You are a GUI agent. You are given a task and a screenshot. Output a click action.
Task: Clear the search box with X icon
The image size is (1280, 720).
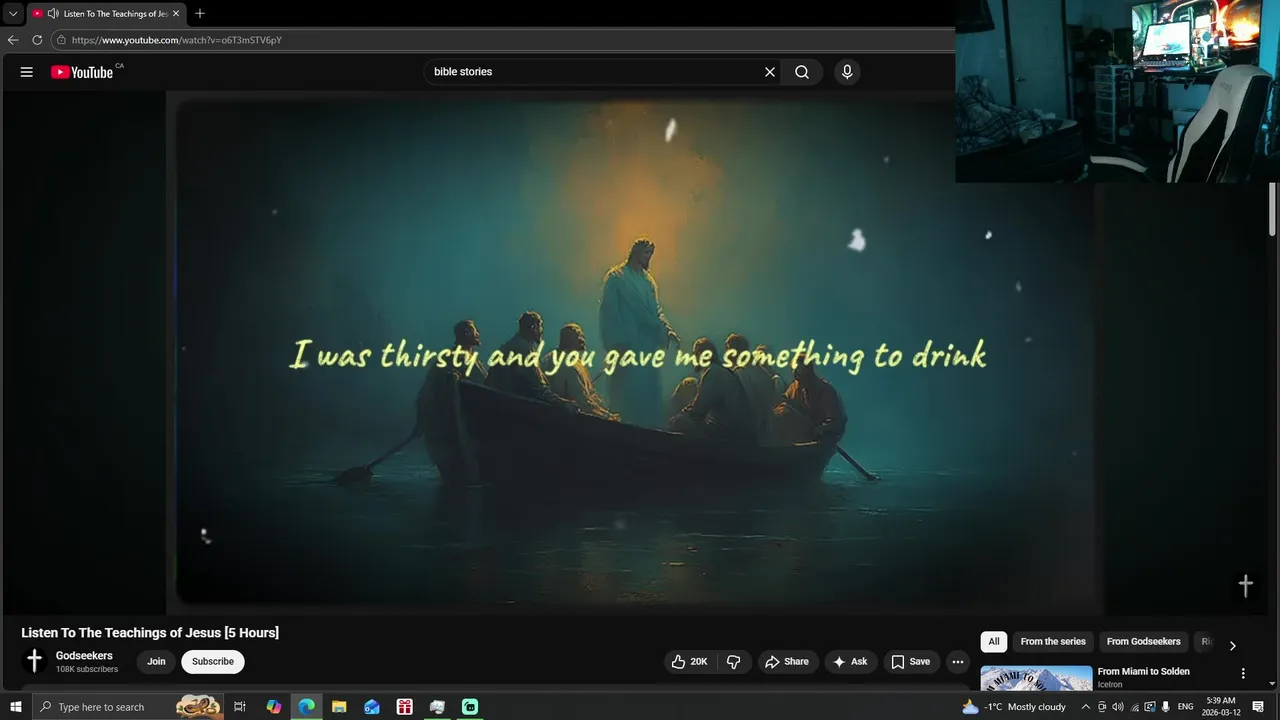pyautogui.click(x=770, y=72)
